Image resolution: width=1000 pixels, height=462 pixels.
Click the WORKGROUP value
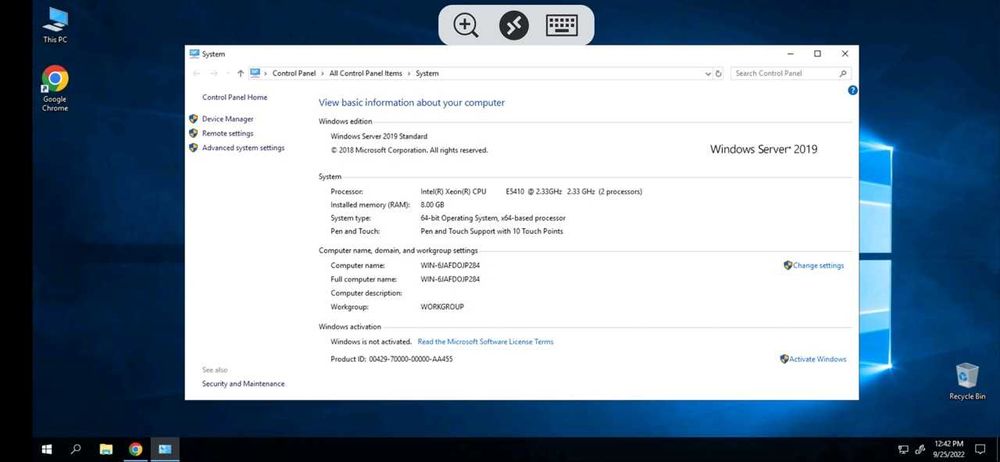442,307
